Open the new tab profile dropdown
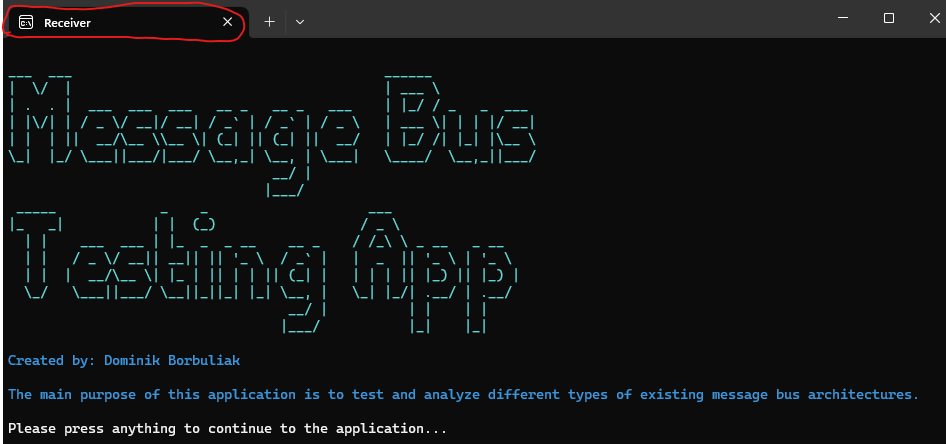 [300, 22]
